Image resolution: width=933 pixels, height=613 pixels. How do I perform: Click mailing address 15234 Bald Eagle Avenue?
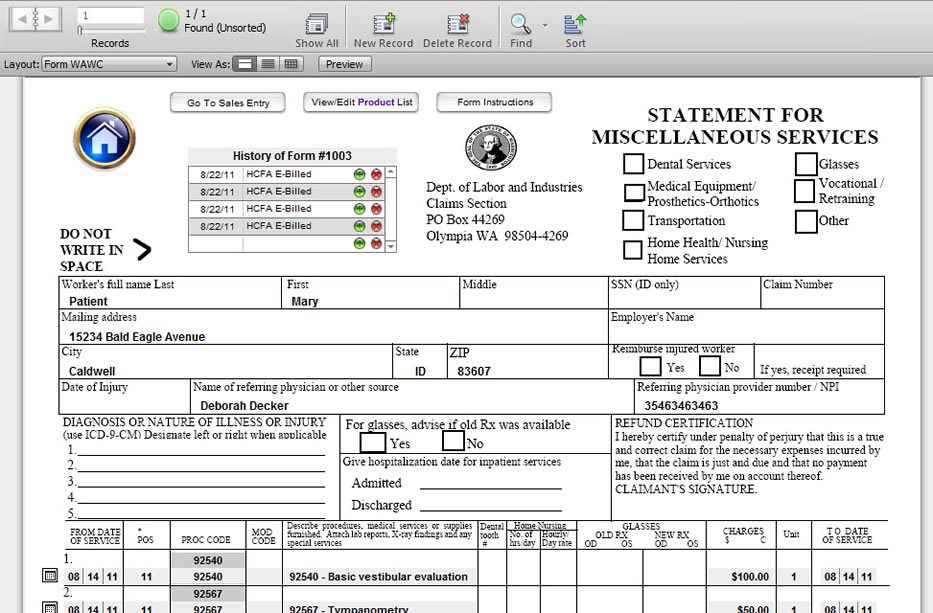coord(333,336)
